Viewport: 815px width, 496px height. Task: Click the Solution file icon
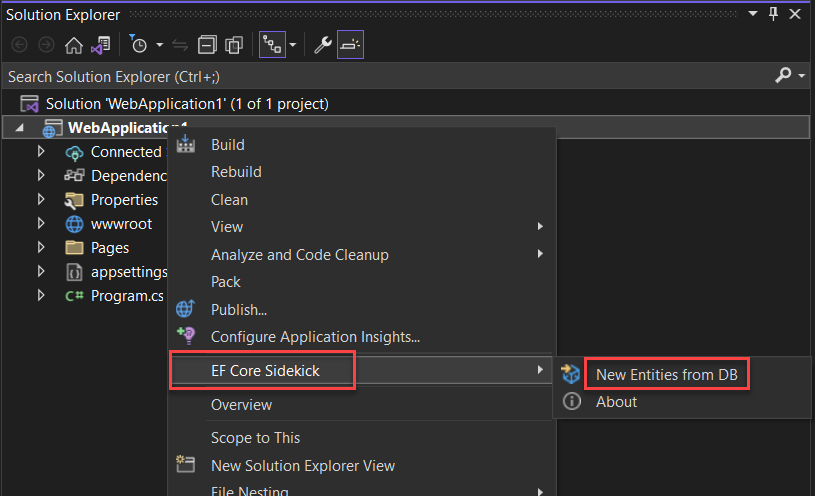[x=30, y=104]
